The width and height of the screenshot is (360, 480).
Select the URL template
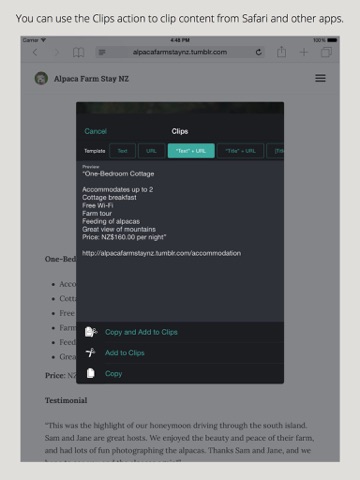(151, 151)
